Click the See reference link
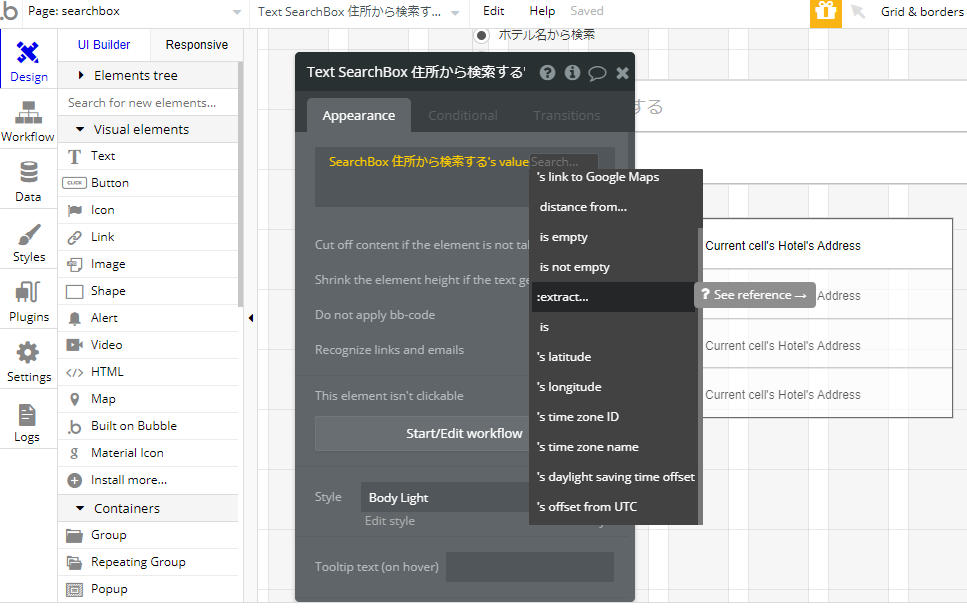967x609 pixels. click(755, 295)
